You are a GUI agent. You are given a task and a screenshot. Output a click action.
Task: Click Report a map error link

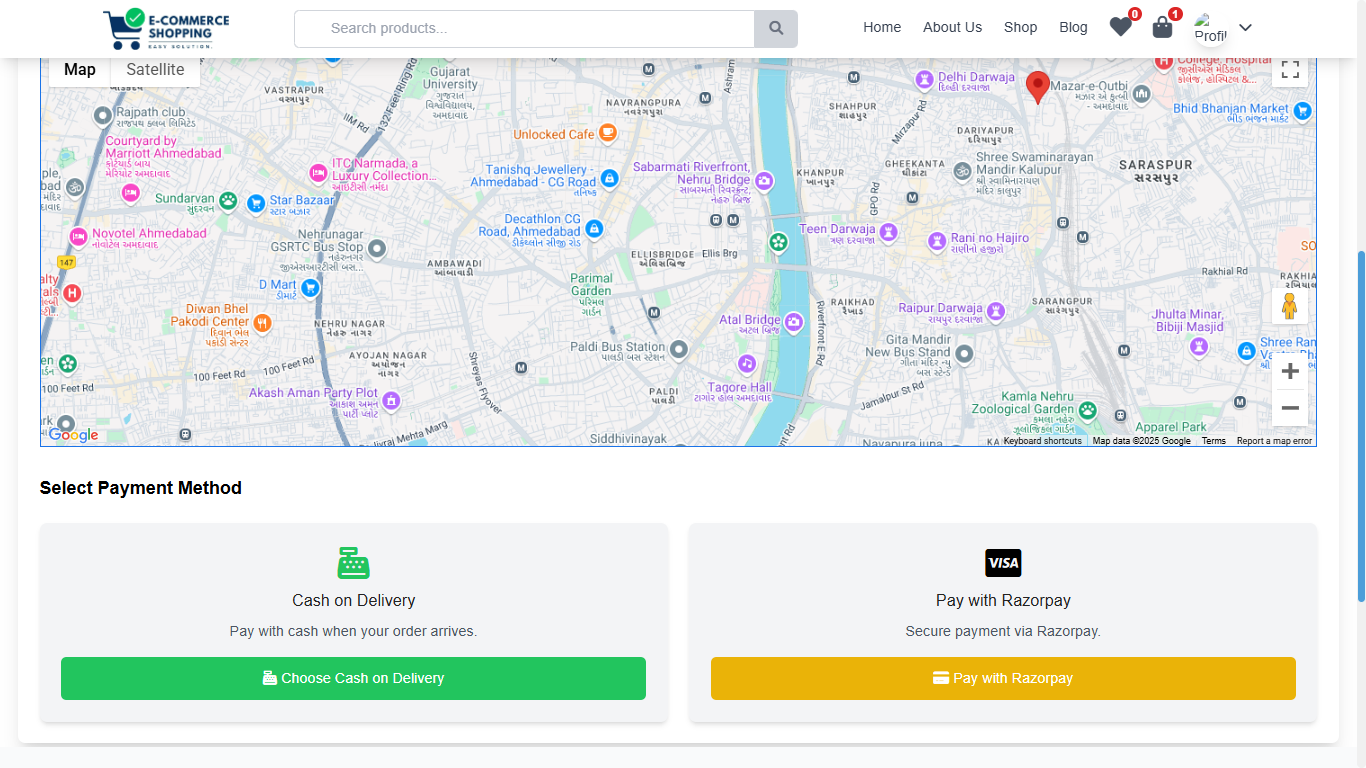pyautogui.click(x=1274, y=441)
